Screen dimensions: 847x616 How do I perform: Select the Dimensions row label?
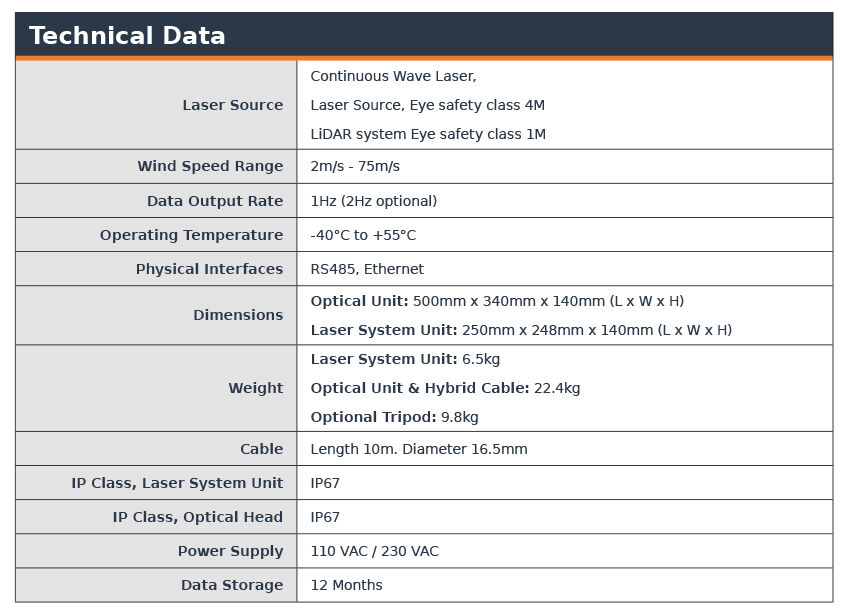click(238, 315)
